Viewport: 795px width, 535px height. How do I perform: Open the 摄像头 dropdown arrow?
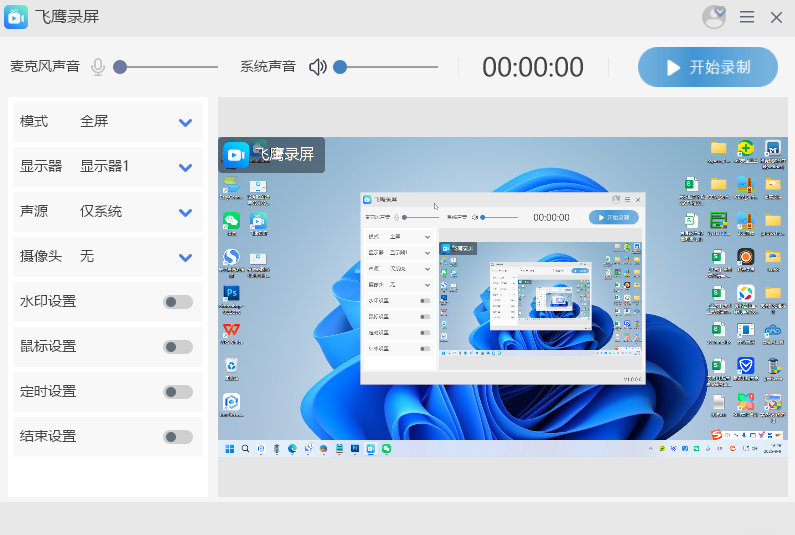click(185, 257)
